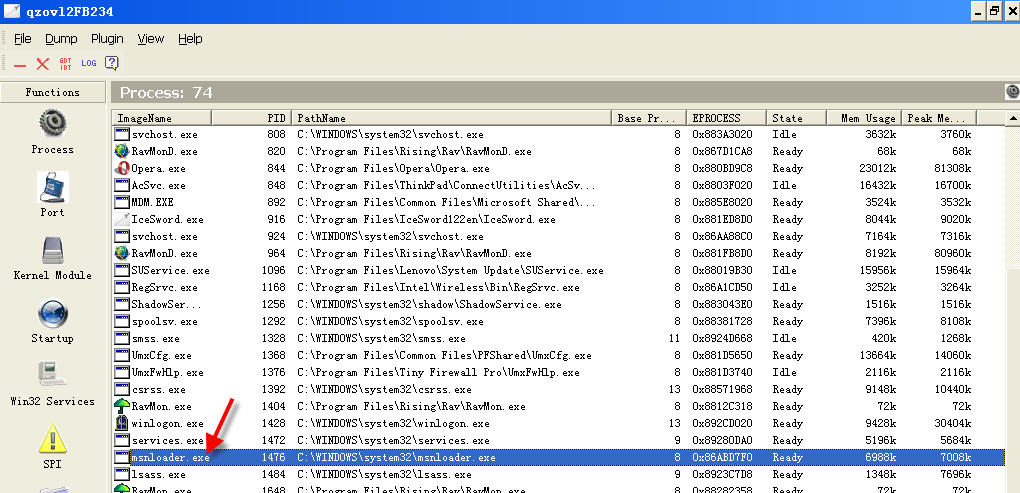
Task: Click the RavMonD.exe icon for PID 964
Action: (x=121, y=253)
